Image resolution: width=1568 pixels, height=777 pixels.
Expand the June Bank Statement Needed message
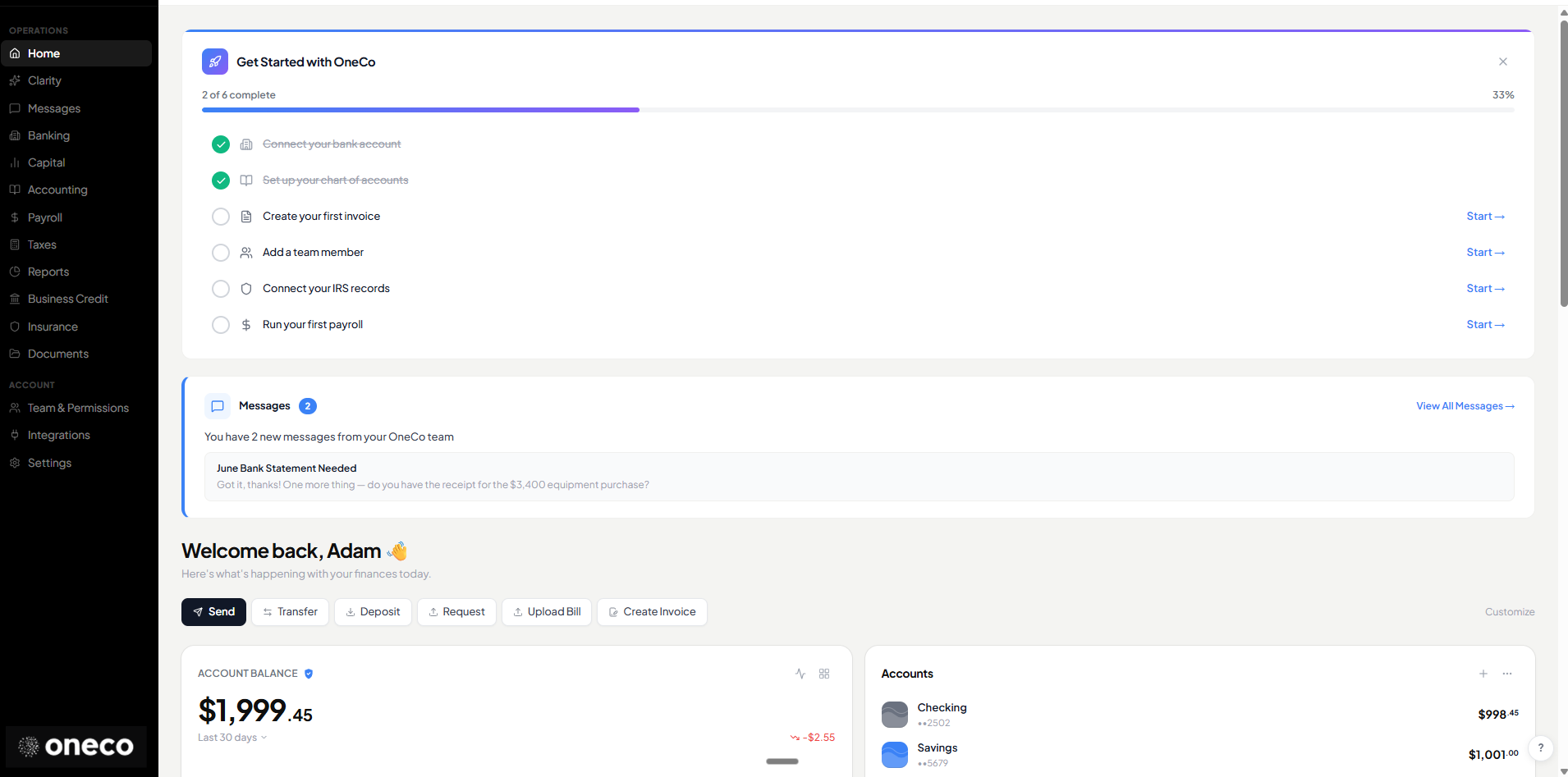click(x=859, y=477)
